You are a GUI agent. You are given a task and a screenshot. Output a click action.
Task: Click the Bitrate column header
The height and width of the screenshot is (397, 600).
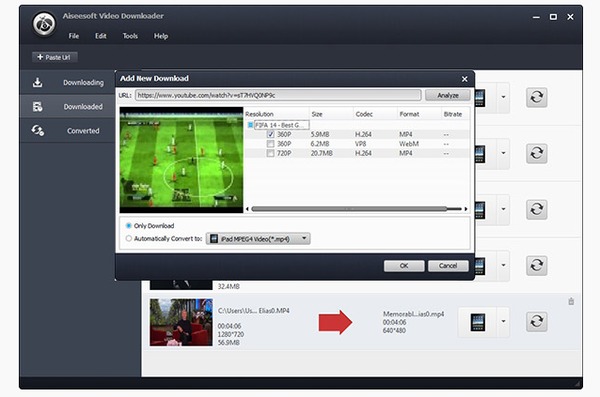click(455, 114)
